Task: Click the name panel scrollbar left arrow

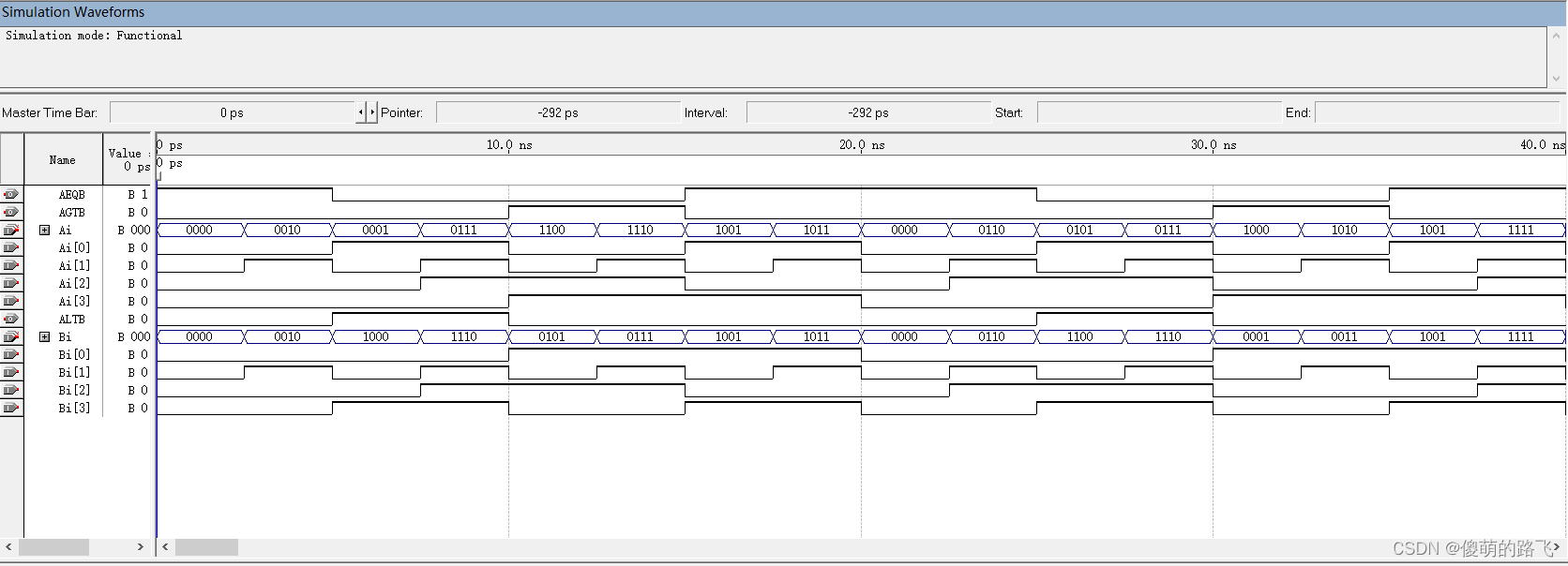Action: click(x=8, y=546)
